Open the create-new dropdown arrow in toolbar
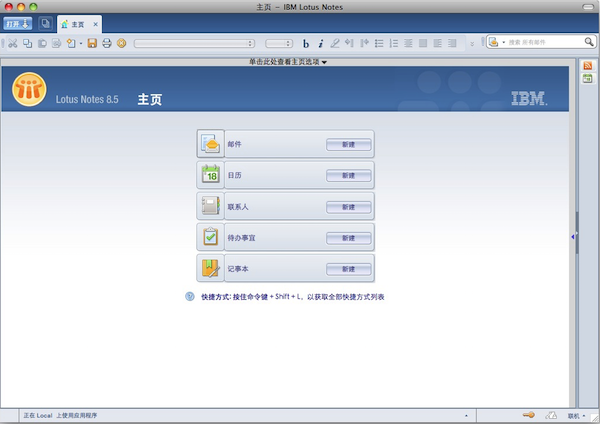 (x=81, y=44)
